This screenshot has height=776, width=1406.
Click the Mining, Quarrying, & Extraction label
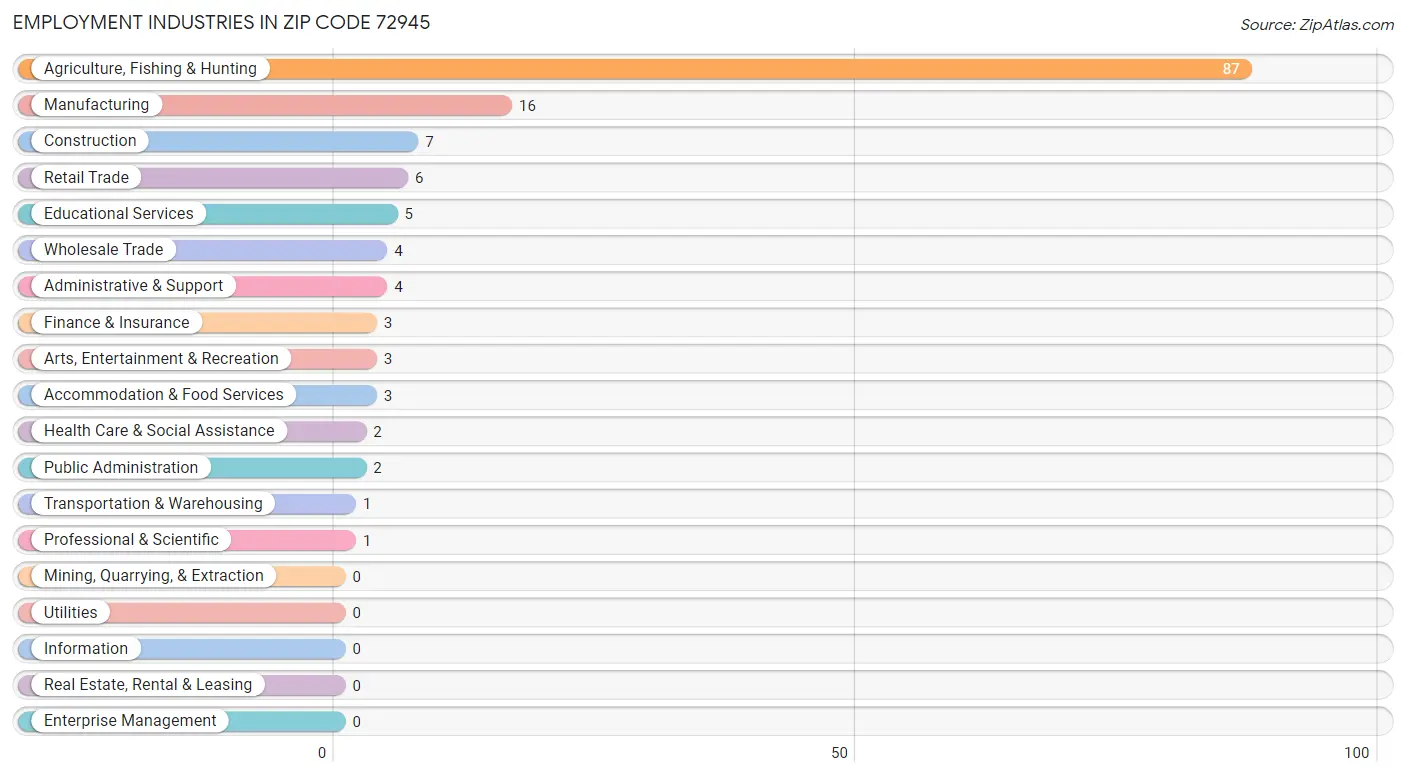click(x=154, y=576)
